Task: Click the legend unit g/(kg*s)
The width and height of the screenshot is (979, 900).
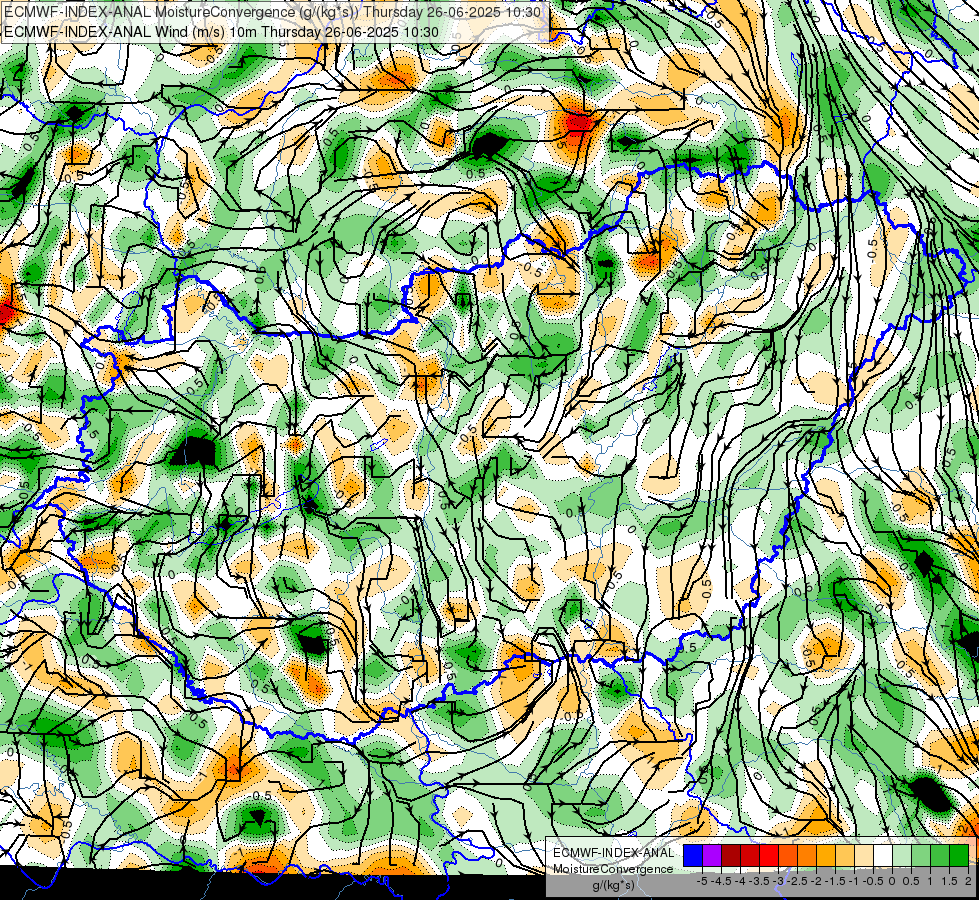Action: point(613,885)
